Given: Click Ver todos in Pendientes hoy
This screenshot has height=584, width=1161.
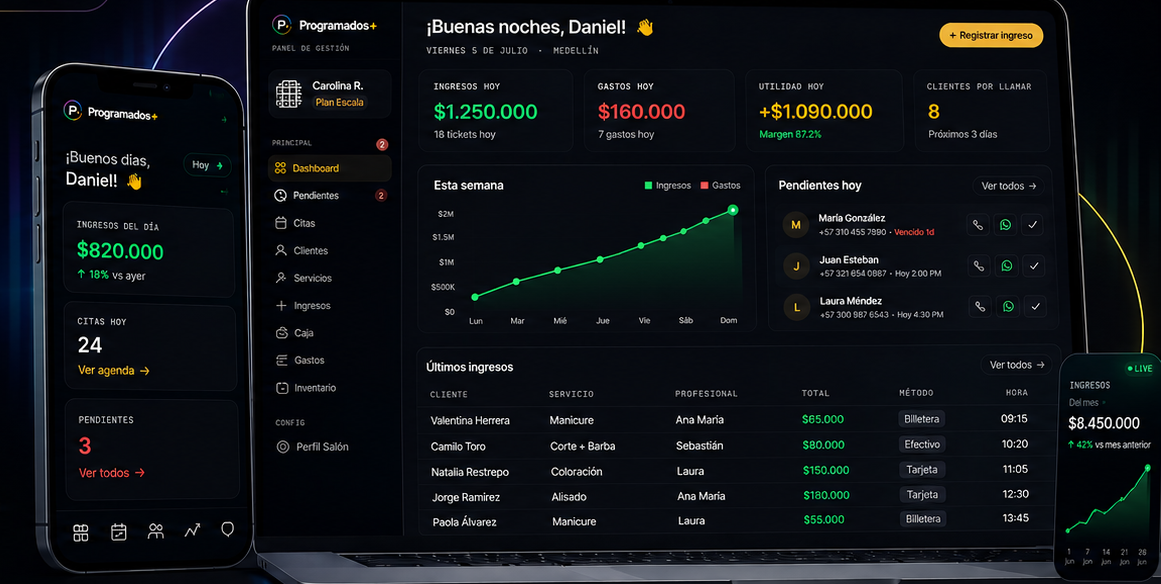Looking at the screenshot, I should pyautogui.click(x=1008, y=186).
